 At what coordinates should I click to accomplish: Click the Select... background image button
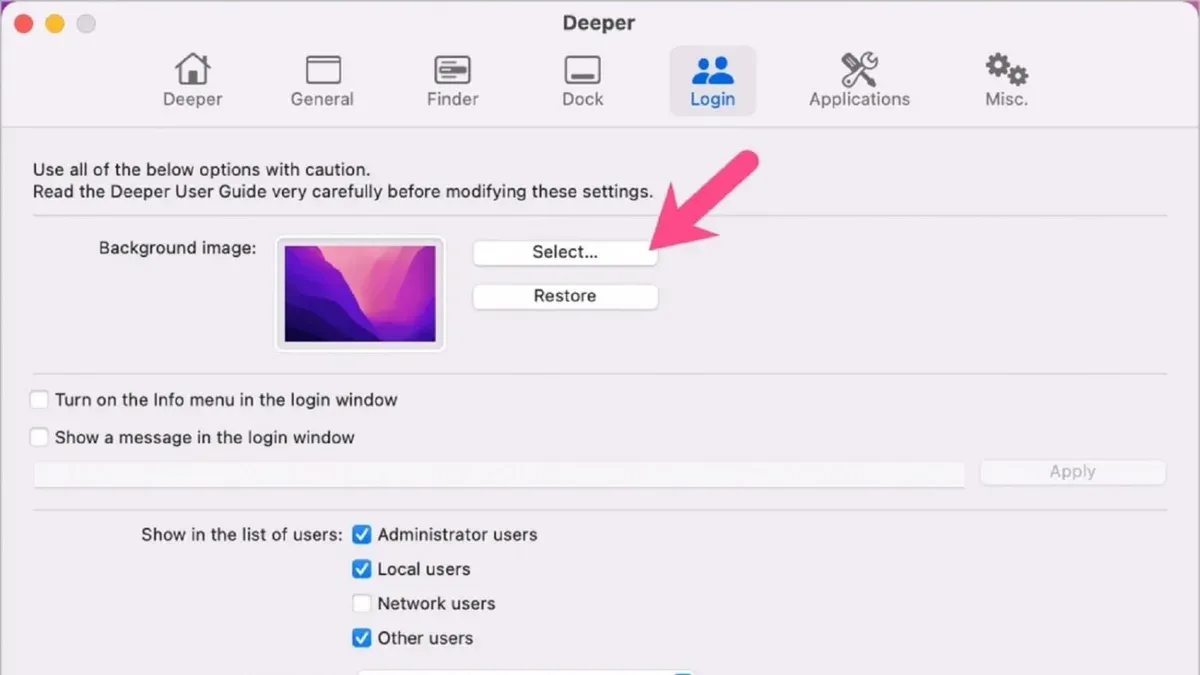coord(565,253)
